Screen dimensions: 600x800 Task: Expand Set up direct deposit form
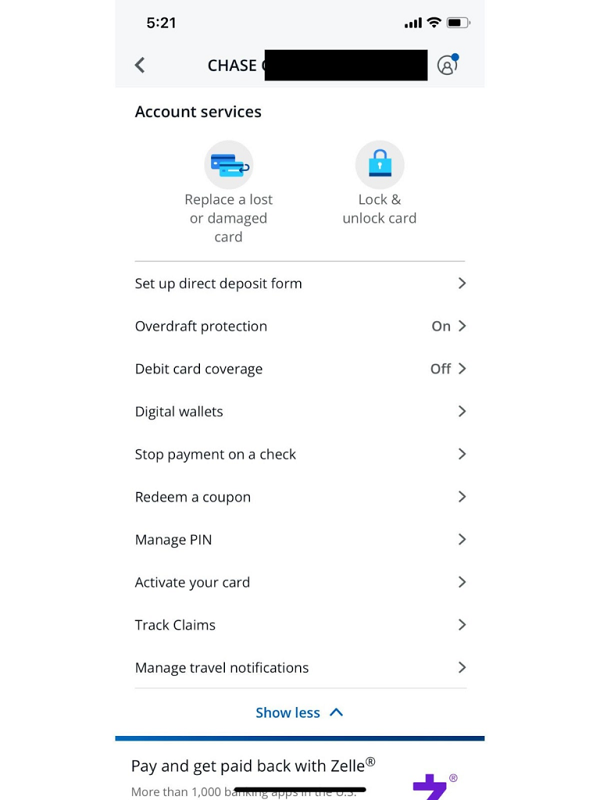coord(299,283)
